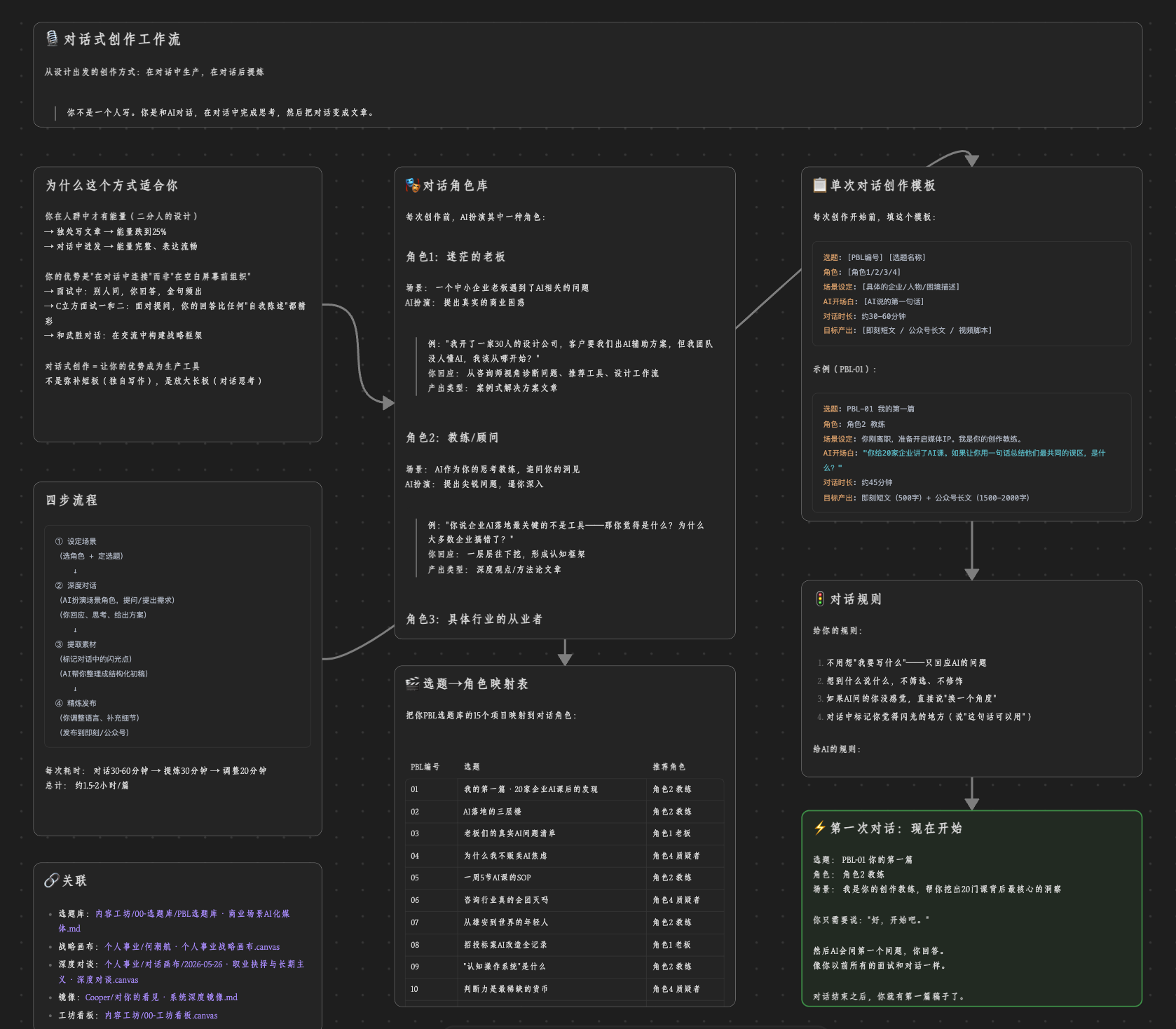Click rule 4 对话中标记你觉得闪光的地方

(x=929, y=716)
